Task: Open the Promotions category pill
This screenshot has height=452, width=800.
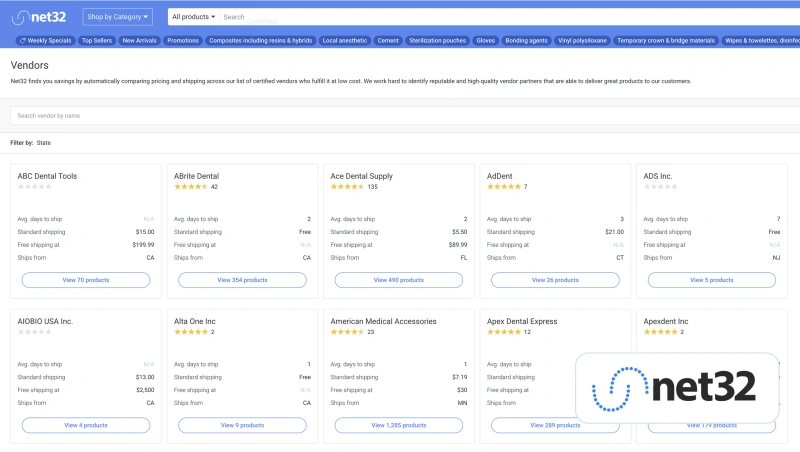Action: (x=183, y=41)
